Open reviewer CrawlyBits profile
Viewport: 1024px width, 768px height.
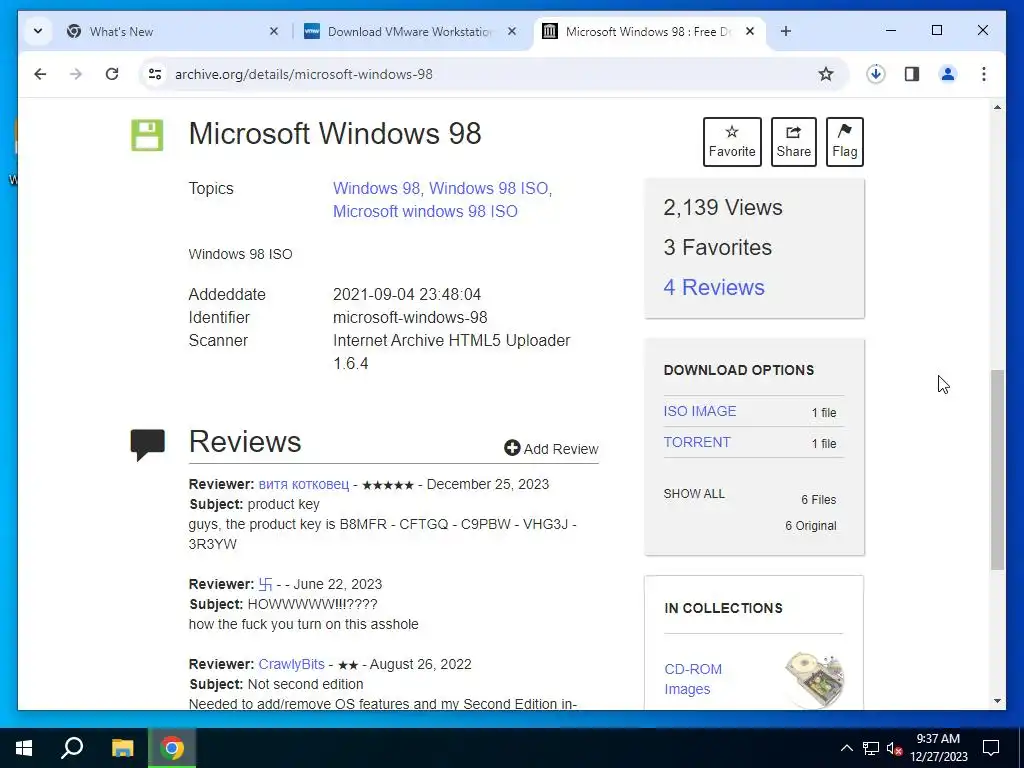(x=291, y=664)
